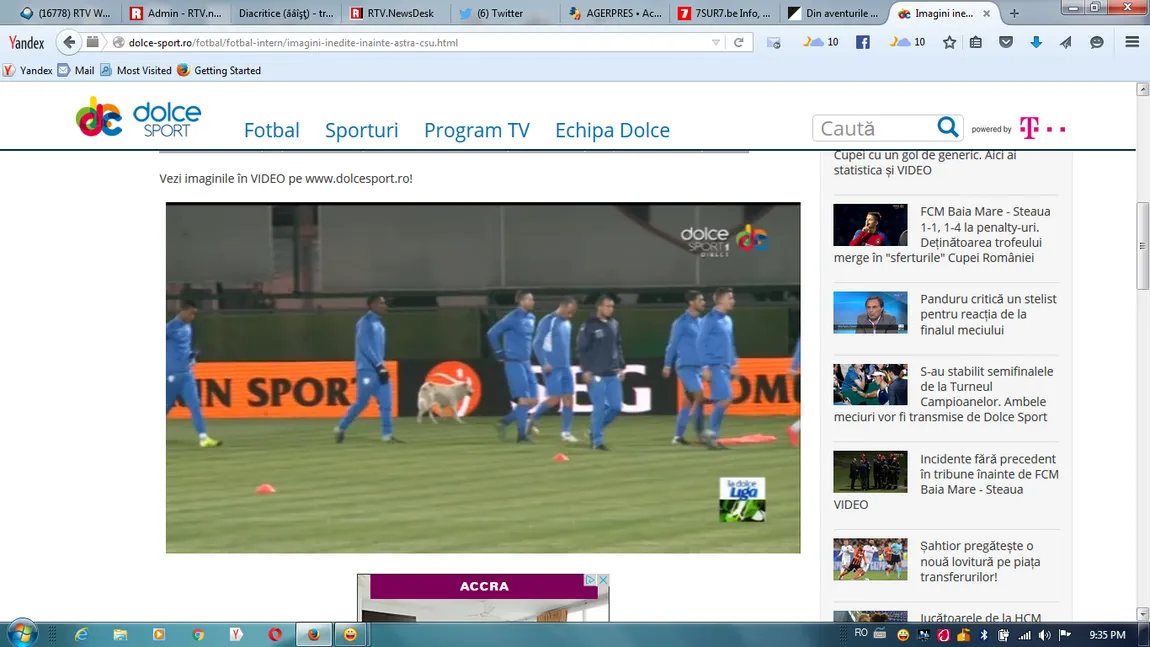Open the Getting Started bookmark
1150x647 pixels.
pos(219,70)
